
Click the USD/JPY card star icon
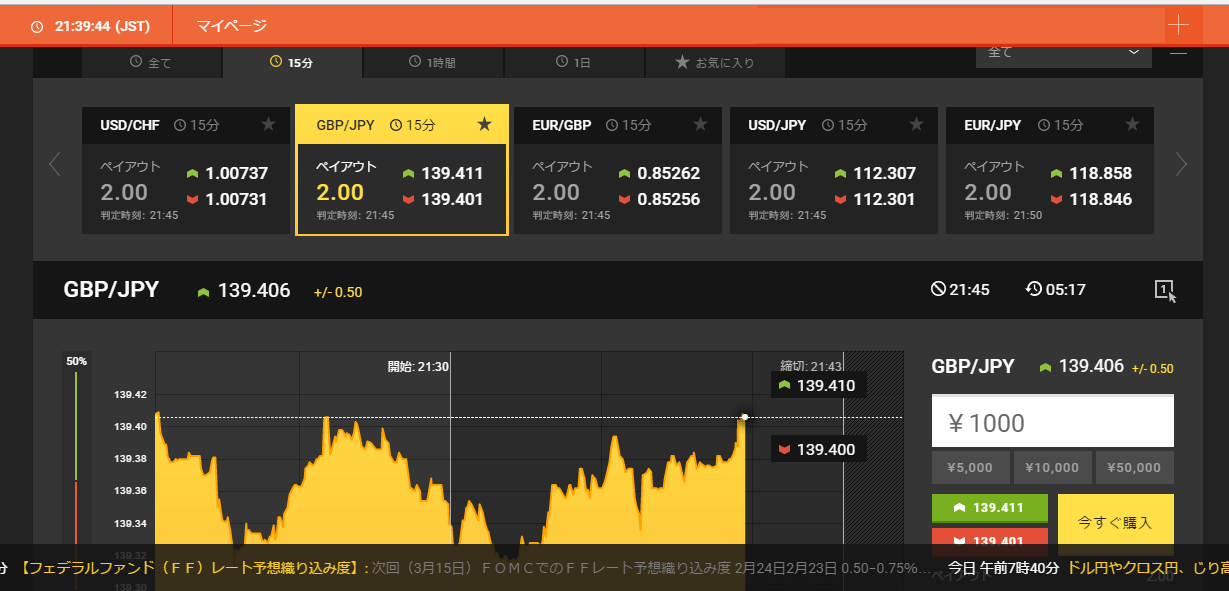(916, 125)
